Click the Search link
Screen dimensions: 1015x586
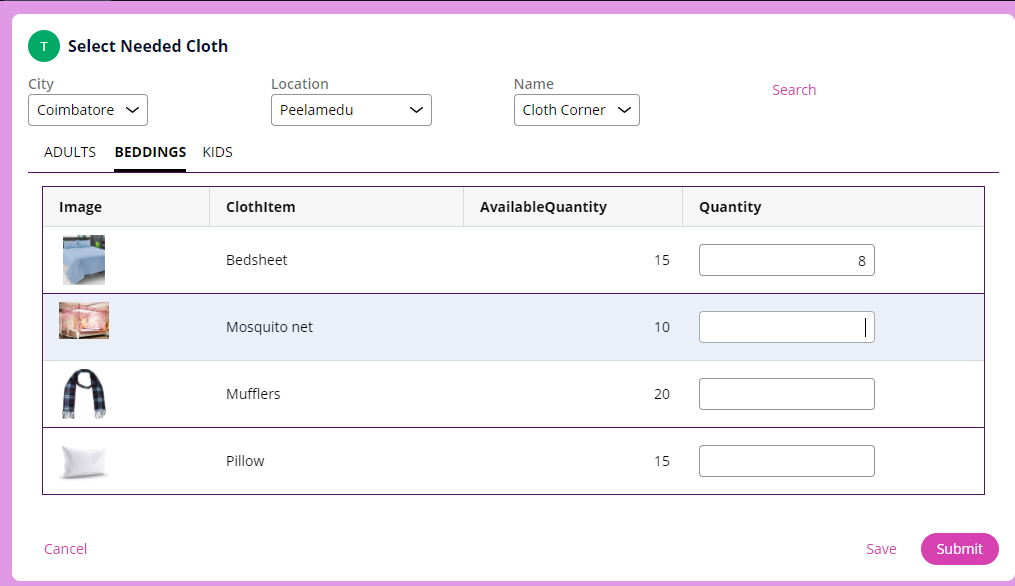click(794, 90)
